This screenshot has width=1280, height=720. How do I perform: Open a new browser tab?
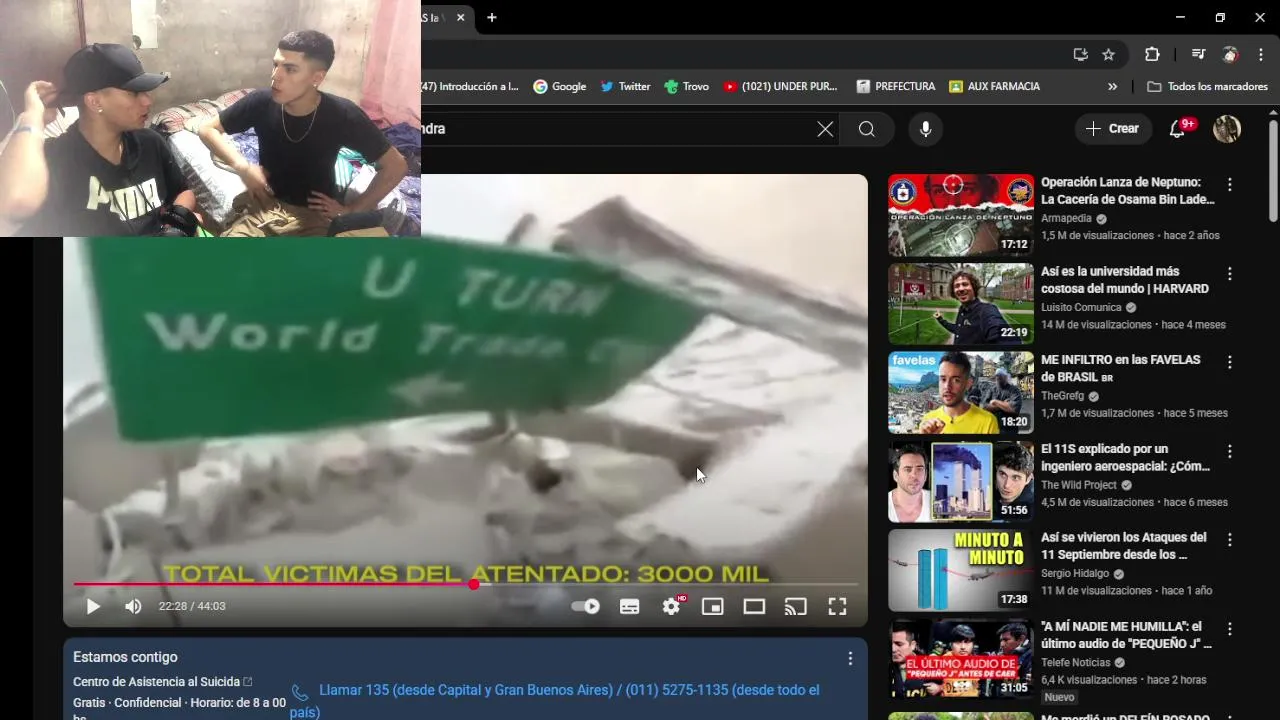[x=492, y=17]
